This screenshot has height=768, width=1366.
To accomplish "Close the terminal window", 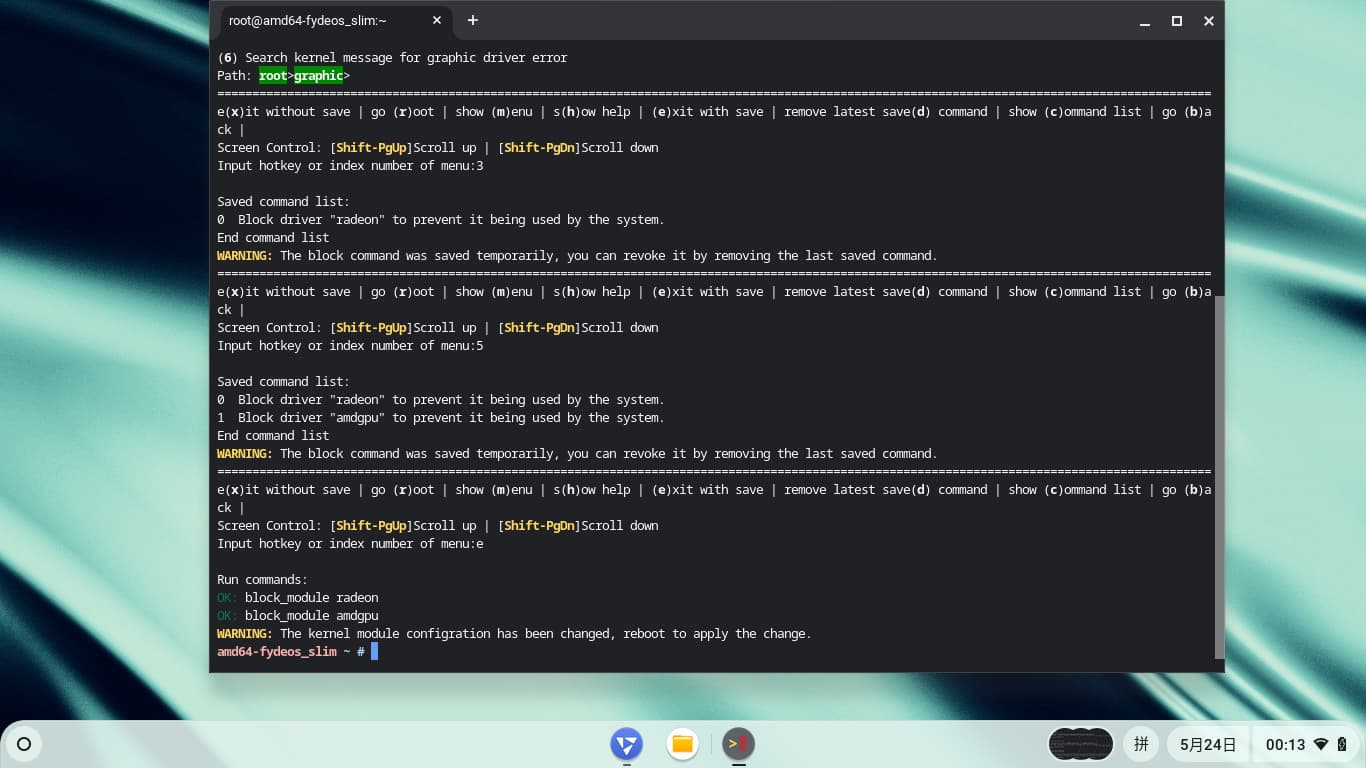I will [1209, 21].
